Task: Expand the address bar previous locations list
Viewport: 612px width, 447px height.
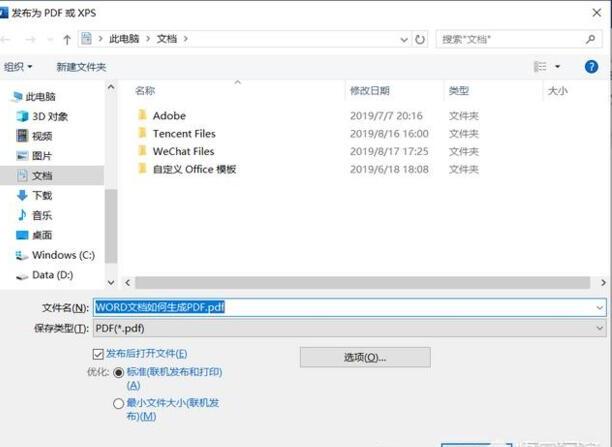Action: tap(404, 39)
